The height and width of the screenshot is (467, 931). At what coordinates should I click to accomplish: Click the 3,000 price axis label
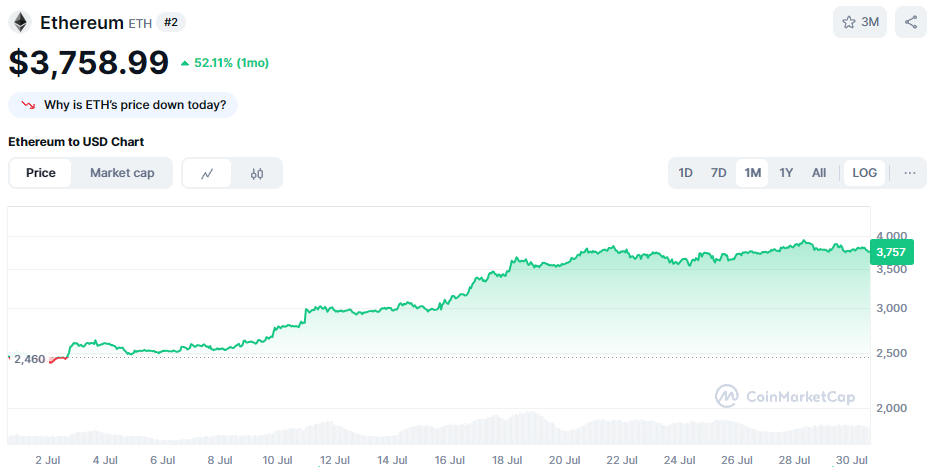pos(891,308)
